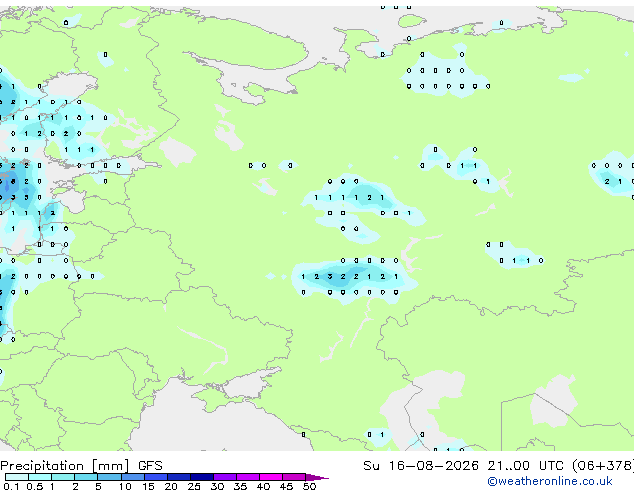The width and height of the screenshot is (634, 490).
Task: Click the legend scale label "25"
Action: tap(194, 486)
